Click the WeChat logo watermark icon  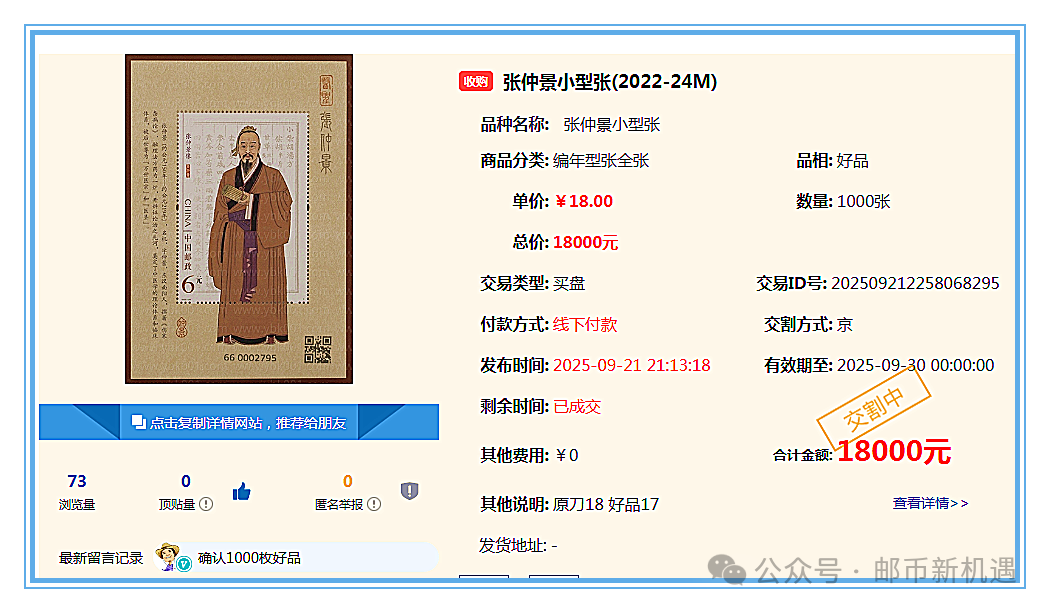pos(727,569)
